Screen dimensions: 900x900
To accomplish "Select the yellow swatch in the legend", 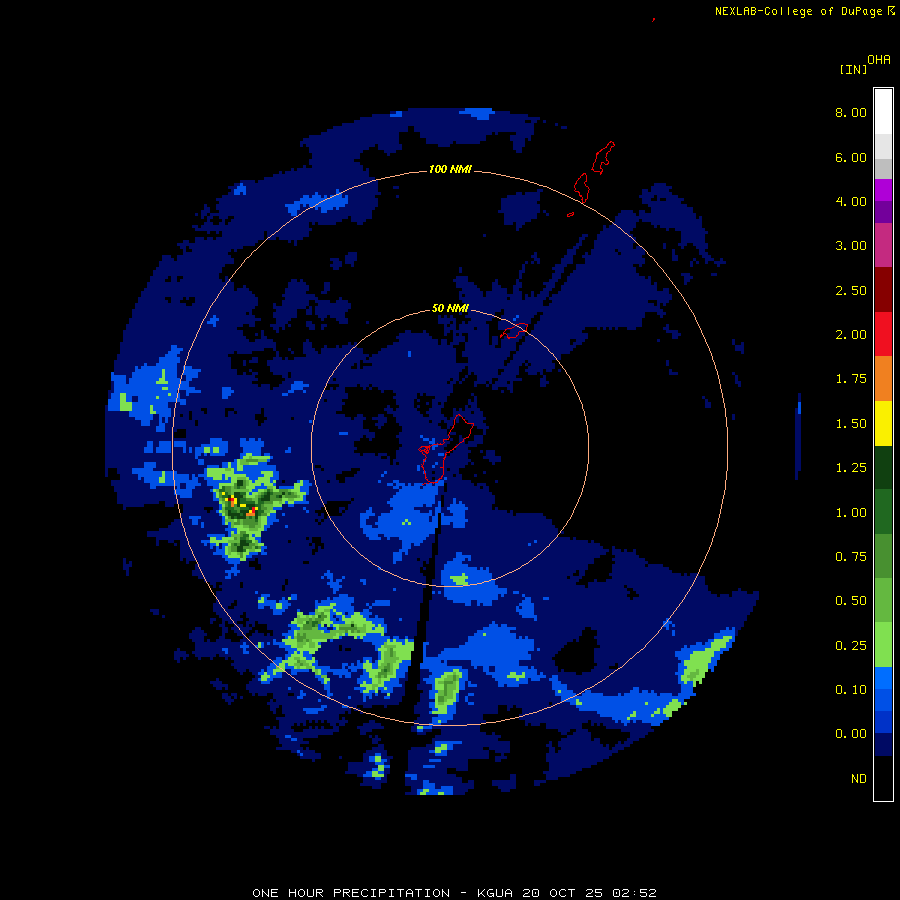I will click(x=883, y=424).
